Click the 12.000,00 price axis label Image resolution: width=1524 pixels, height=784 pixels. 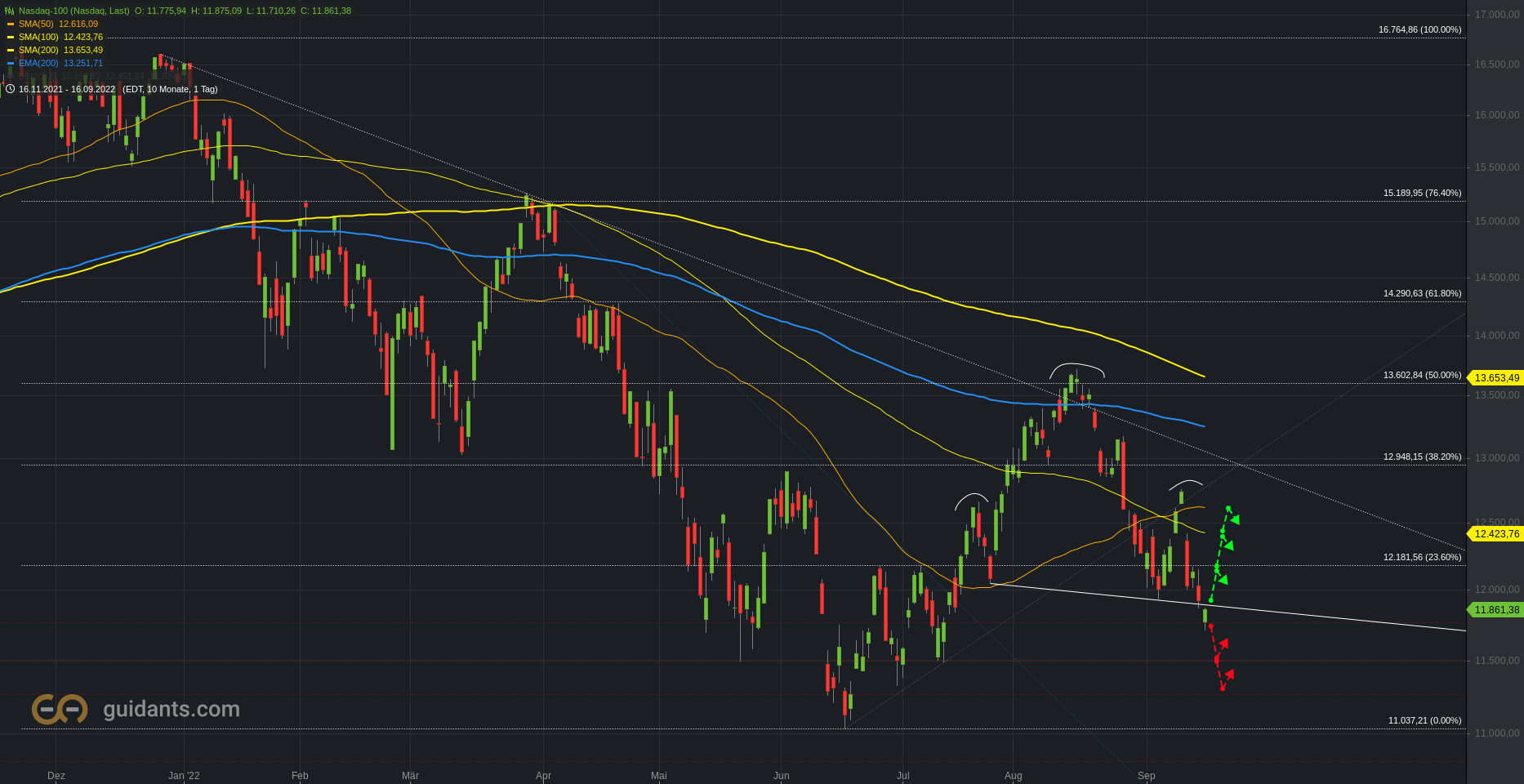(x=1497, y=590)
